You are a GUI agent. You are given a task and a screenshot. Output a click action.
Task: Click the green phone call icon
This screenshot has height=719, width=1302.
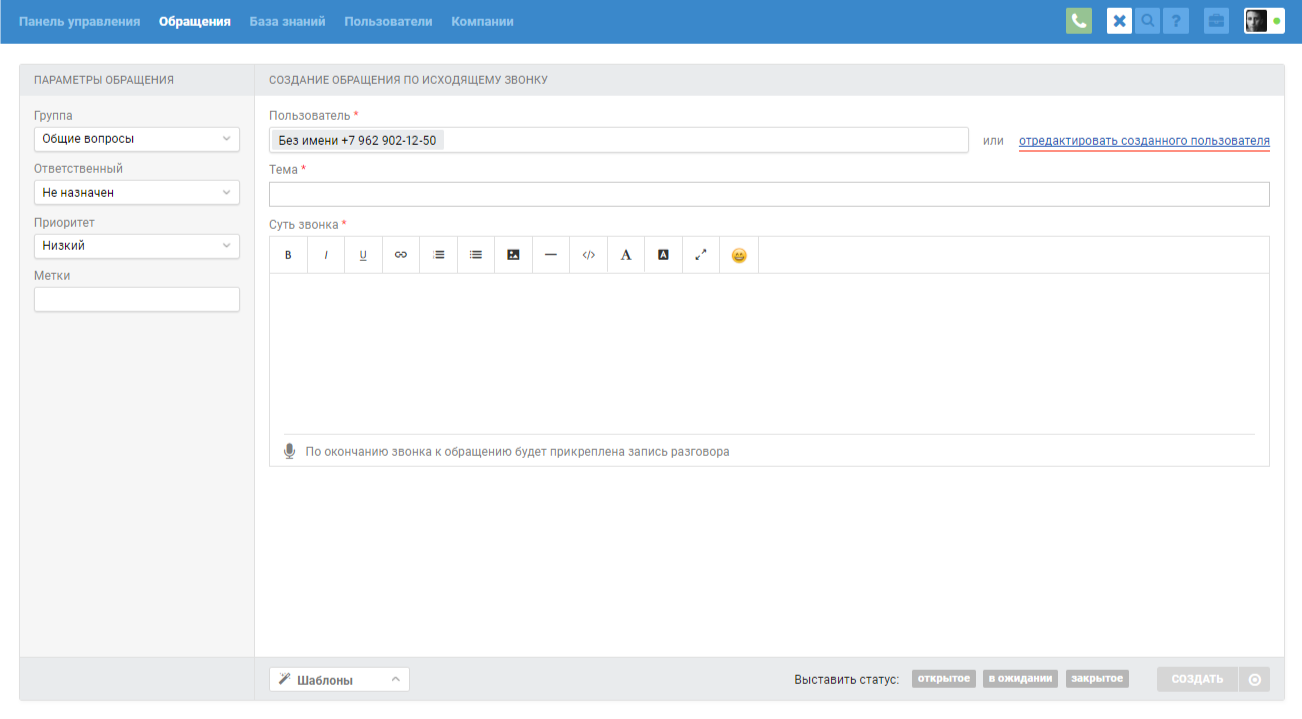point(1079,21)
